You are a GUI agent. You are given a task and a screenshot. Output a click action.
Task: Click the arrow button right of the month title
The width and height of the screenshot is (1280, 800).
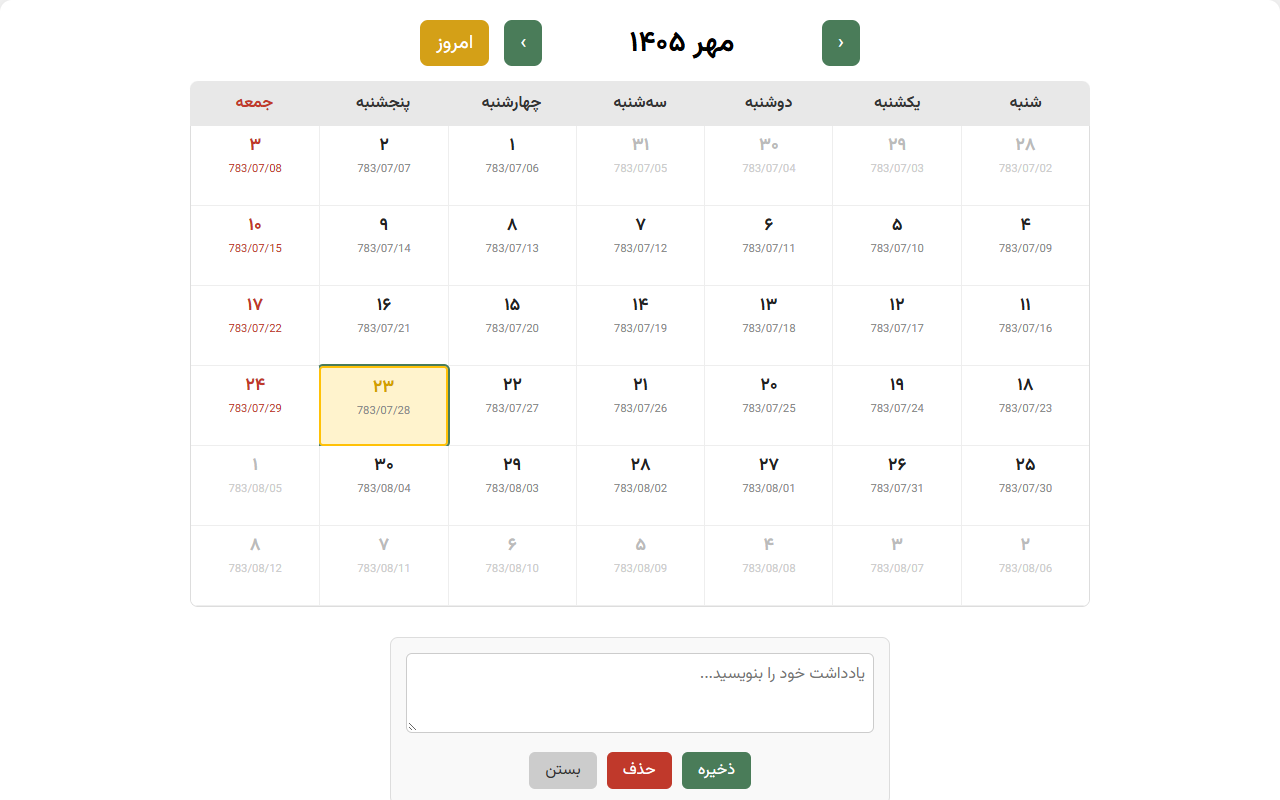pos(841,43)
